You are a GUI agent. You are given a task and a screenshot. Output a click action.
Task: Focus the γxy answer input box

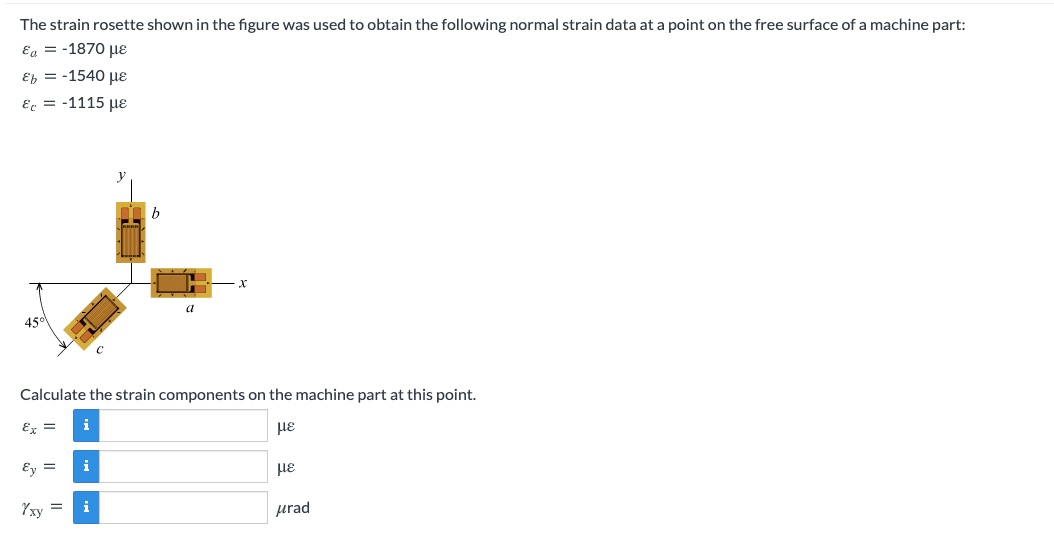click(183, 507)
